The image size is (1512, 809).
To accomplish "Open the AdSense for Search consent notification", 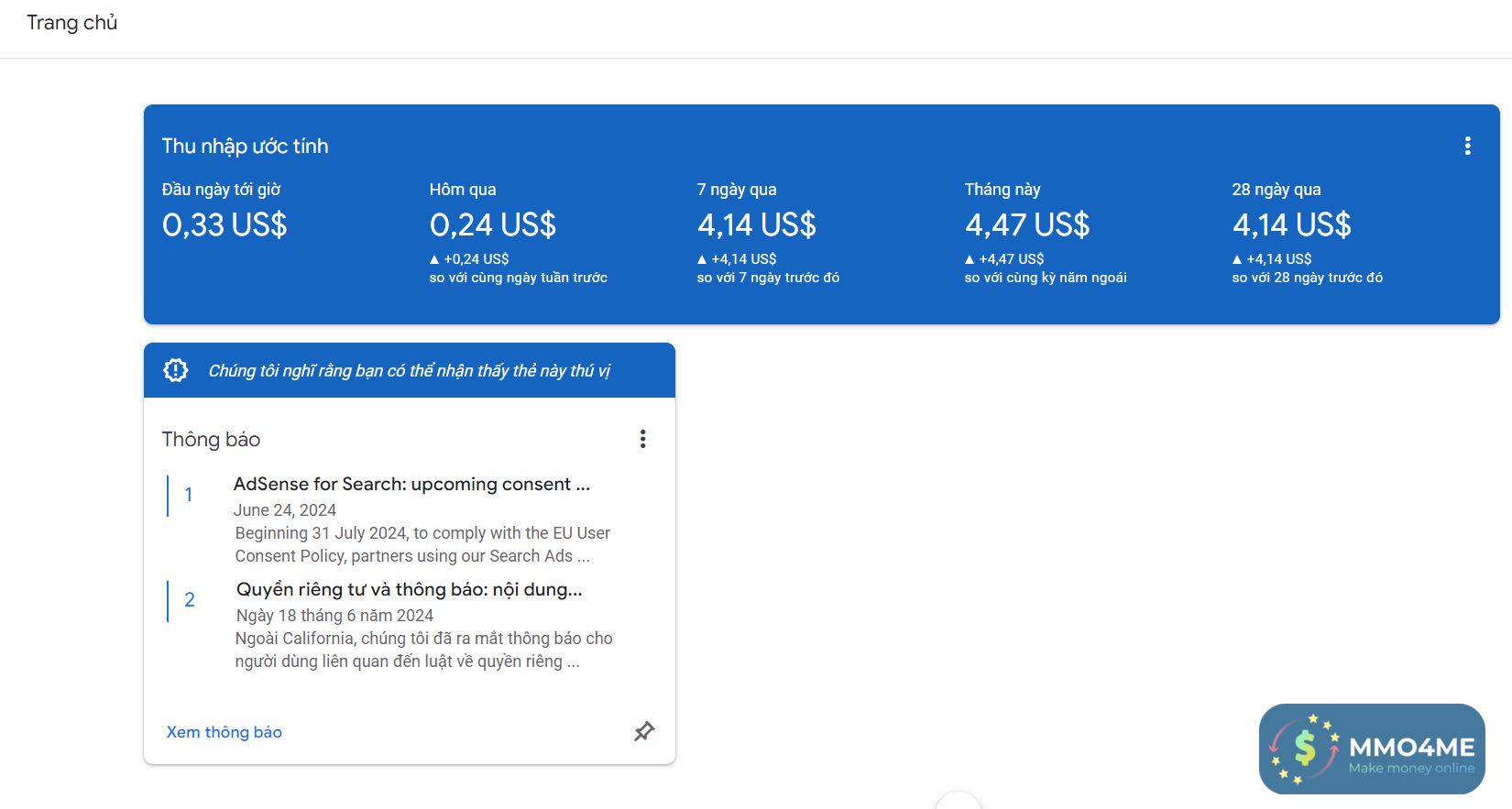I will click(x=411, y=484).
